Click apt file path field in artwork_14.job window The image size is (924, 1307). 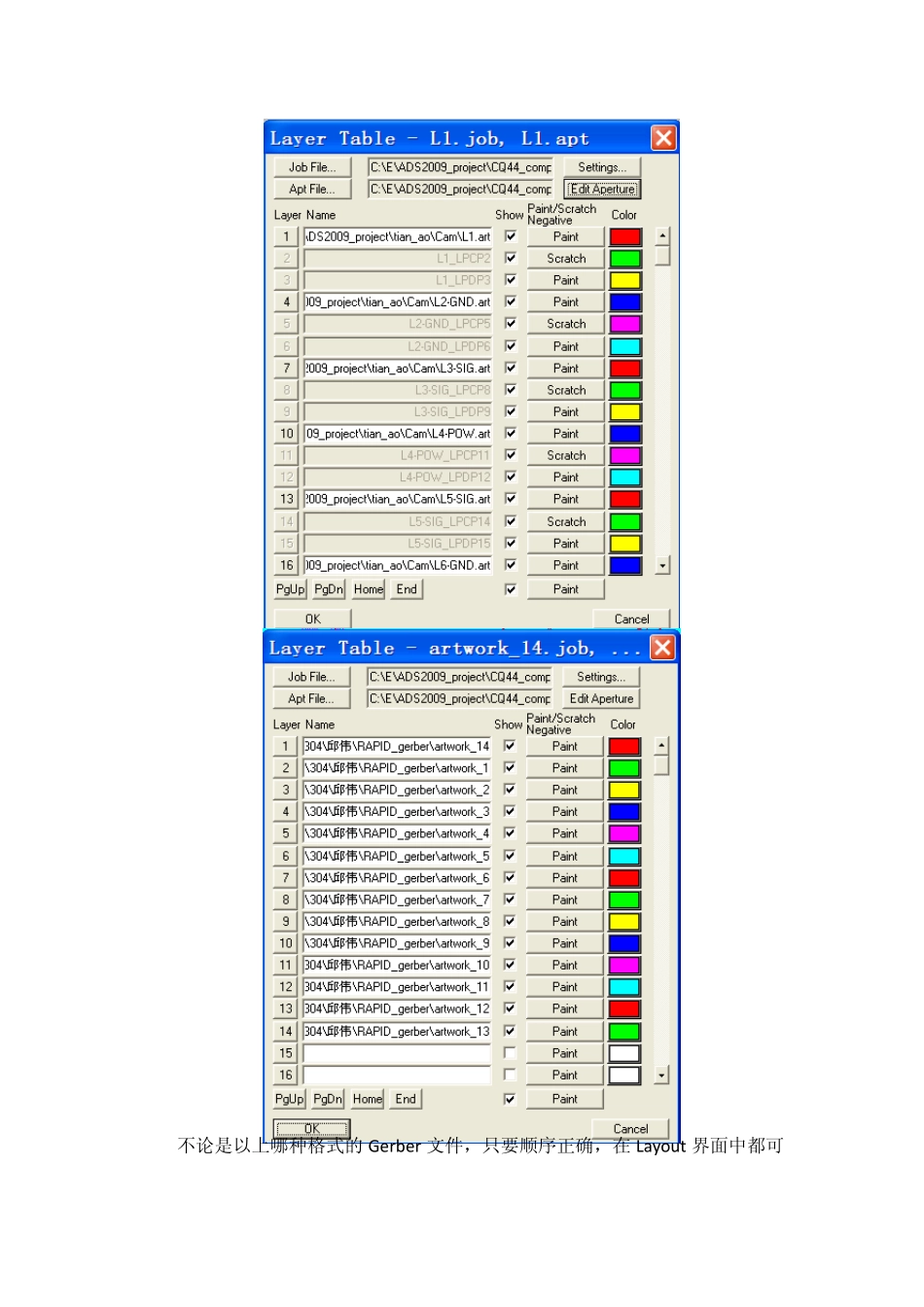[x=459, y=698]
